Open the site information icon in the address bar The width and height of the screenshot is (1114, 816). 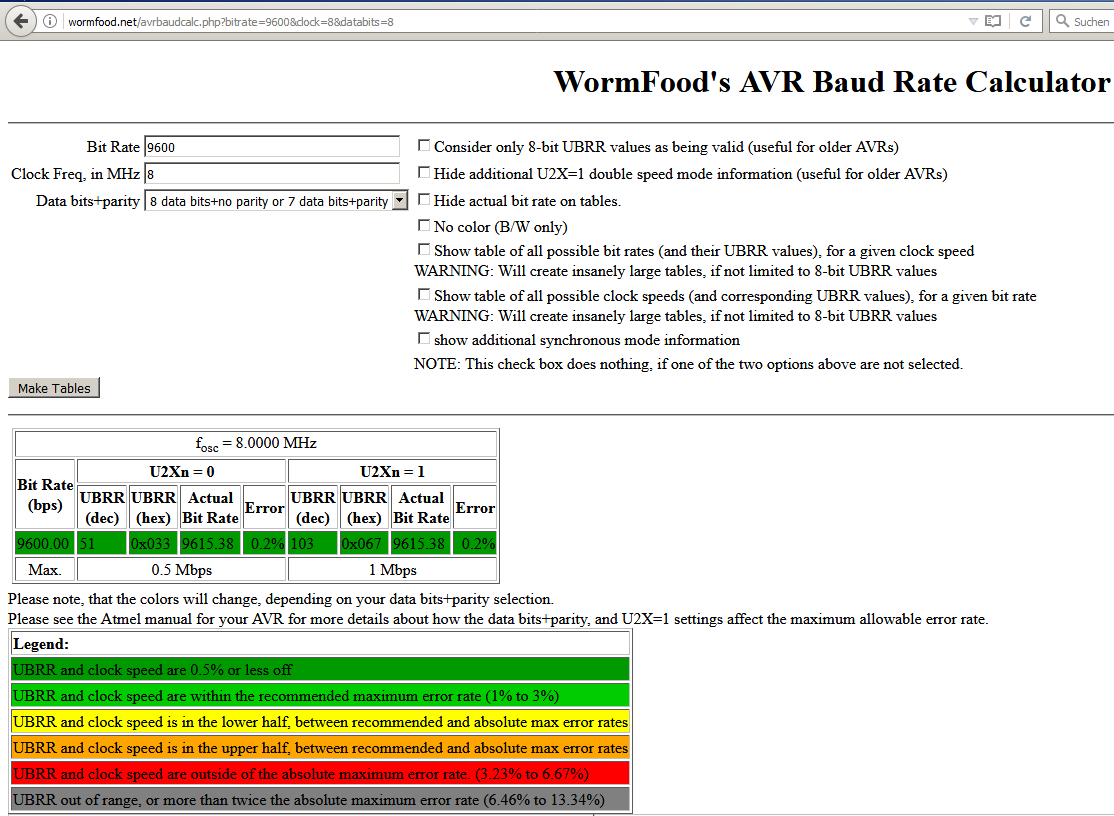[50, 21]
